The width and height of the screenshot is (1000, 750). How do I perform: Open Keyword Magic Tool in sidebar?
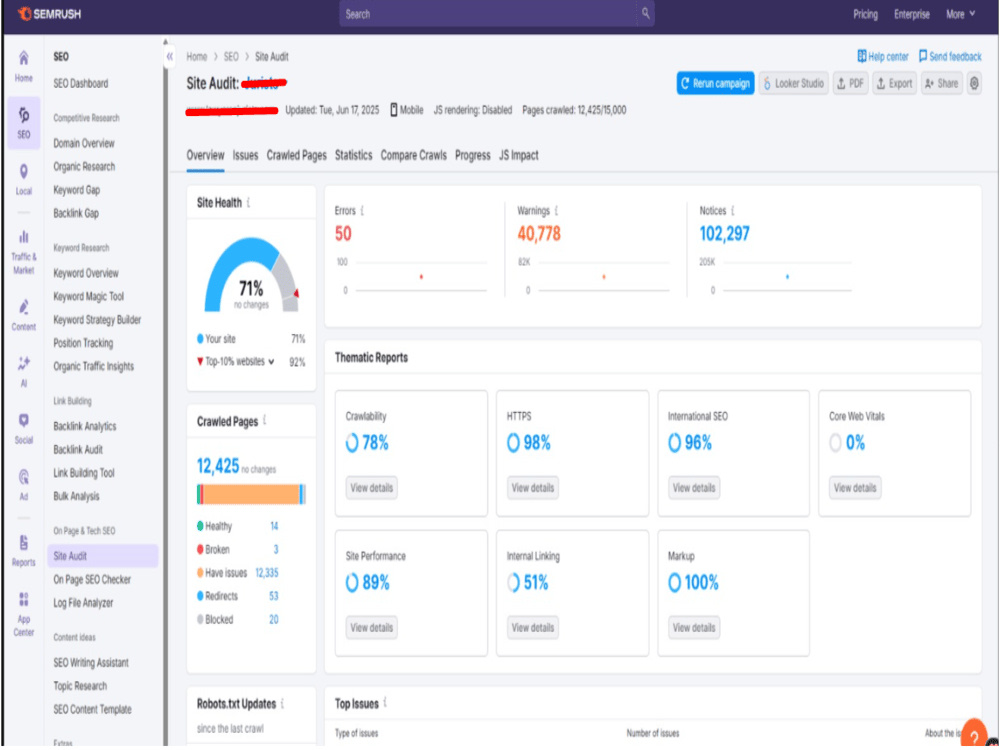89,297
